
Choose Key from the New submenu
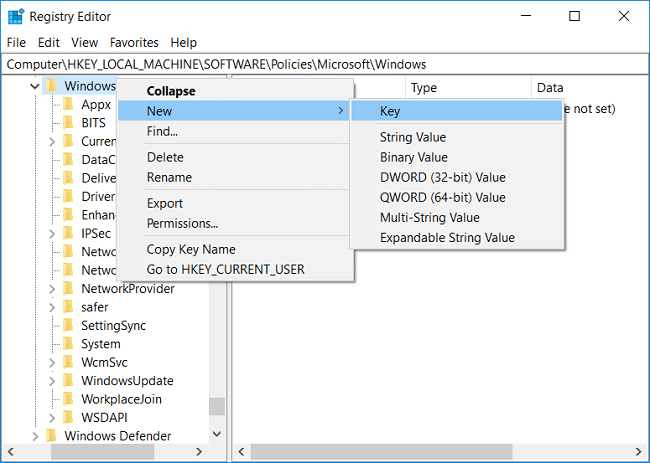tap(391, 112)
